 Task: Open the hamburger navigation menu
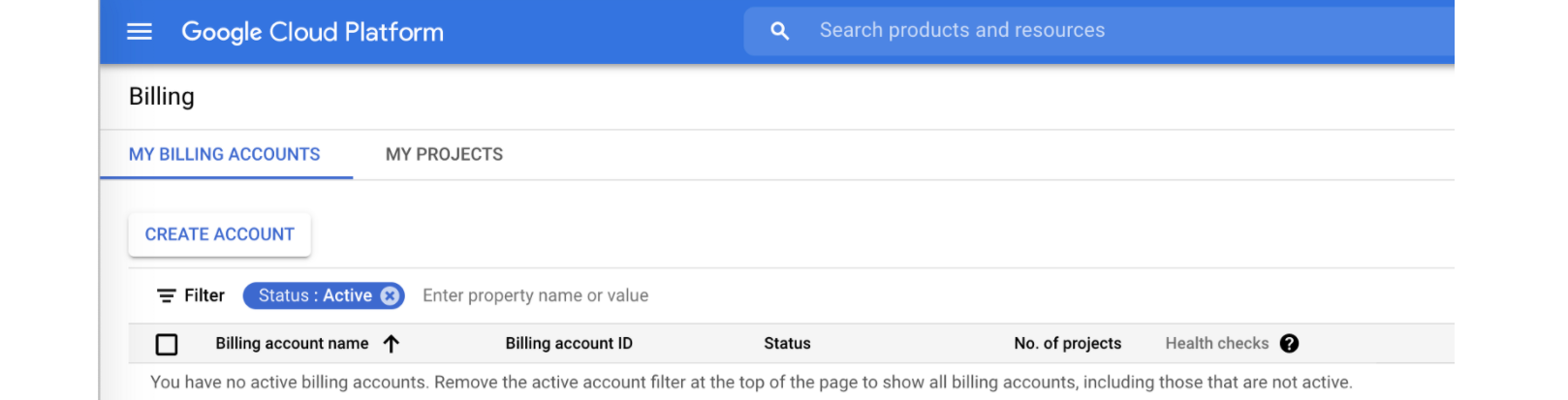coord(140,32)
